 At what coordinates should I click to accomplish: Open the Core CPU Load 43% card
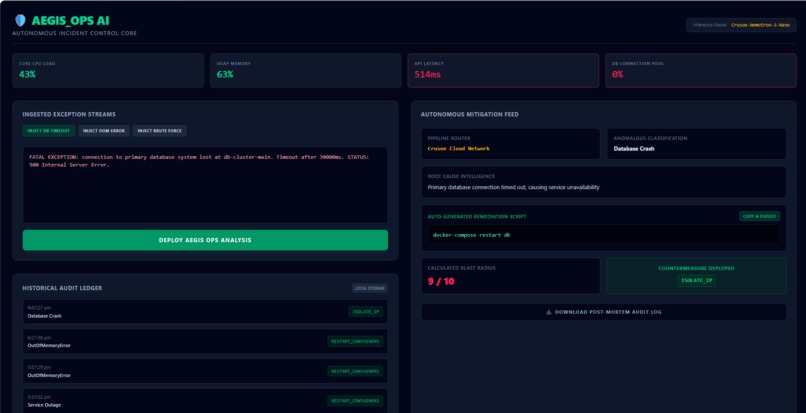click(x=108, y=70)
